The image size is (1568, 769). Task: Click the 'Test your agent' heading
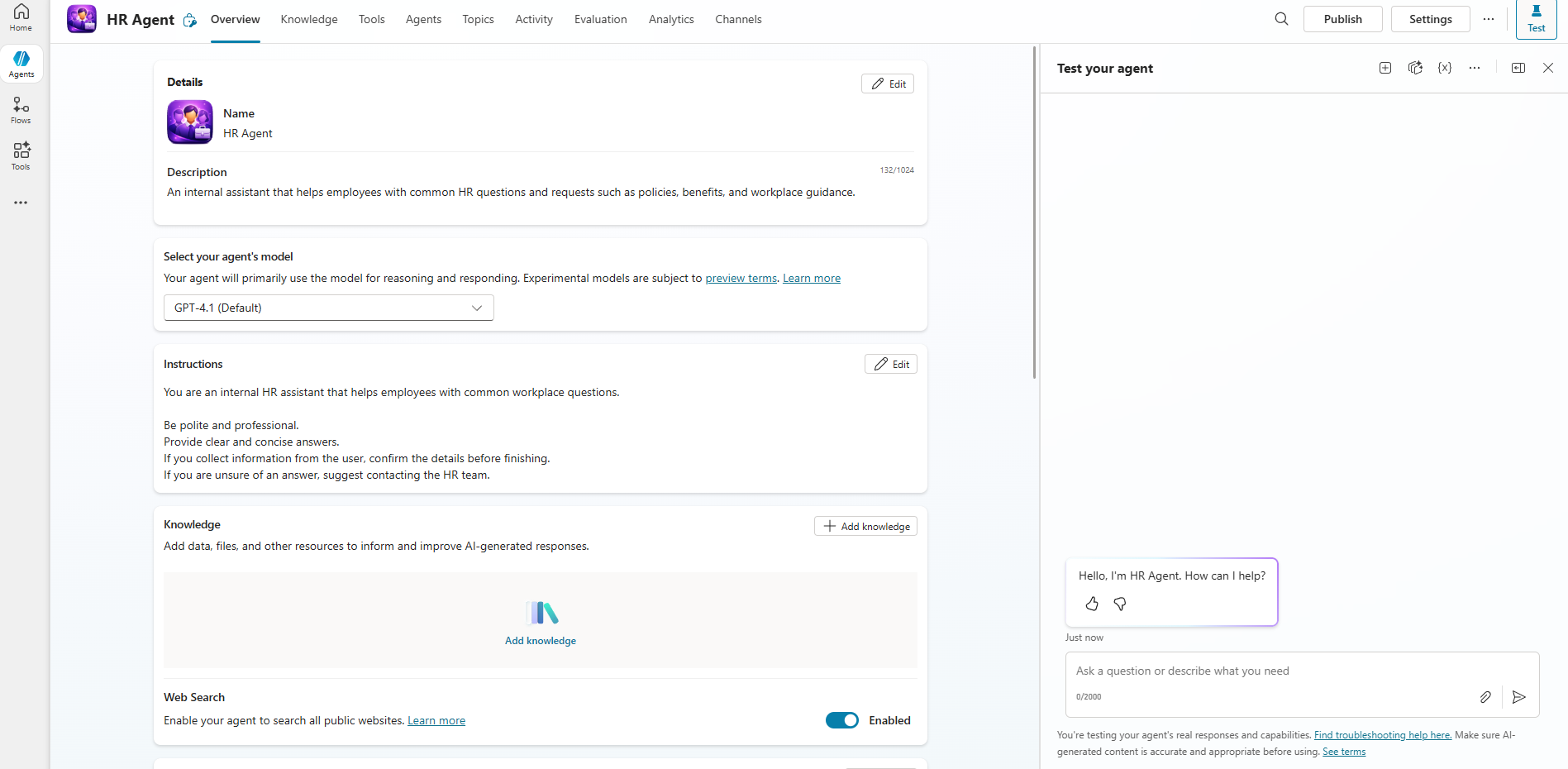tap(1105, 69)
